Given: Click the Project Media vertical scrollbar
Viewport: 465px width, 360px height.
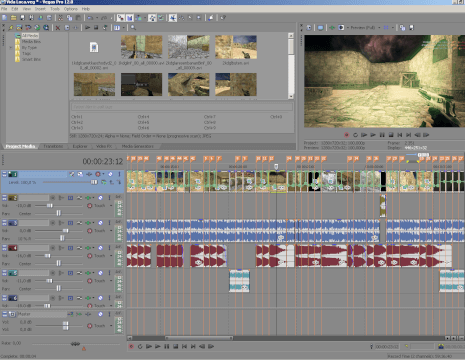Looking at the screenshot, I should 291,65.
